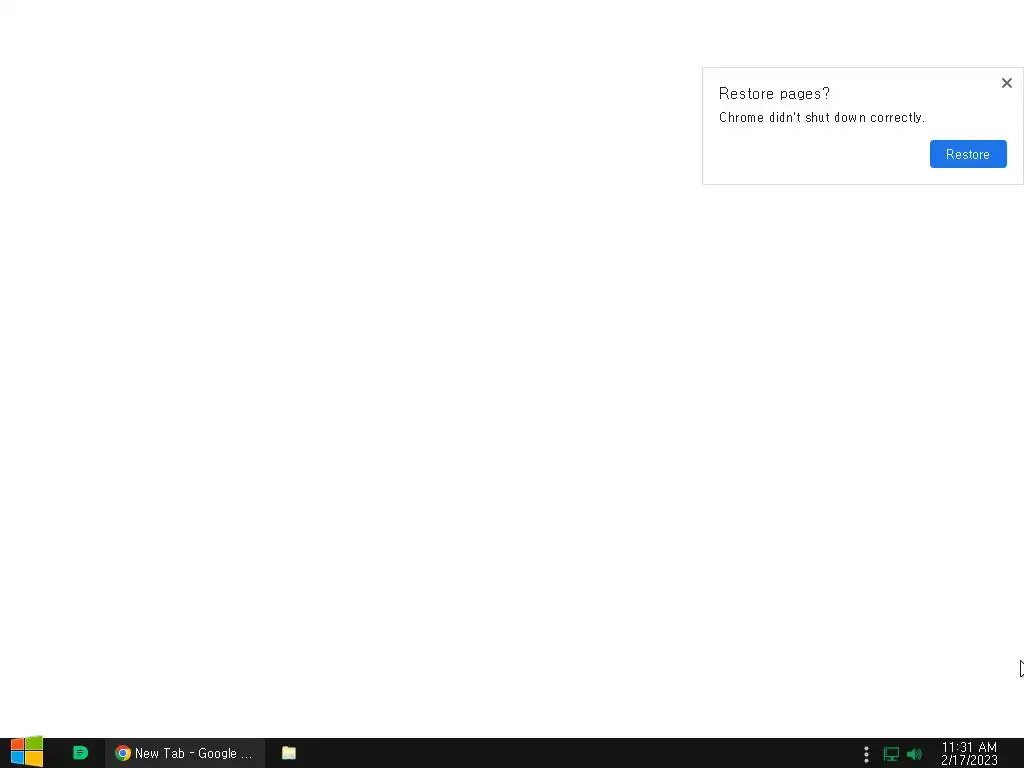Show hidden tray icons via three-dot button
The height and width of the screenshot is (768, 1024).
tap(866, 754)
